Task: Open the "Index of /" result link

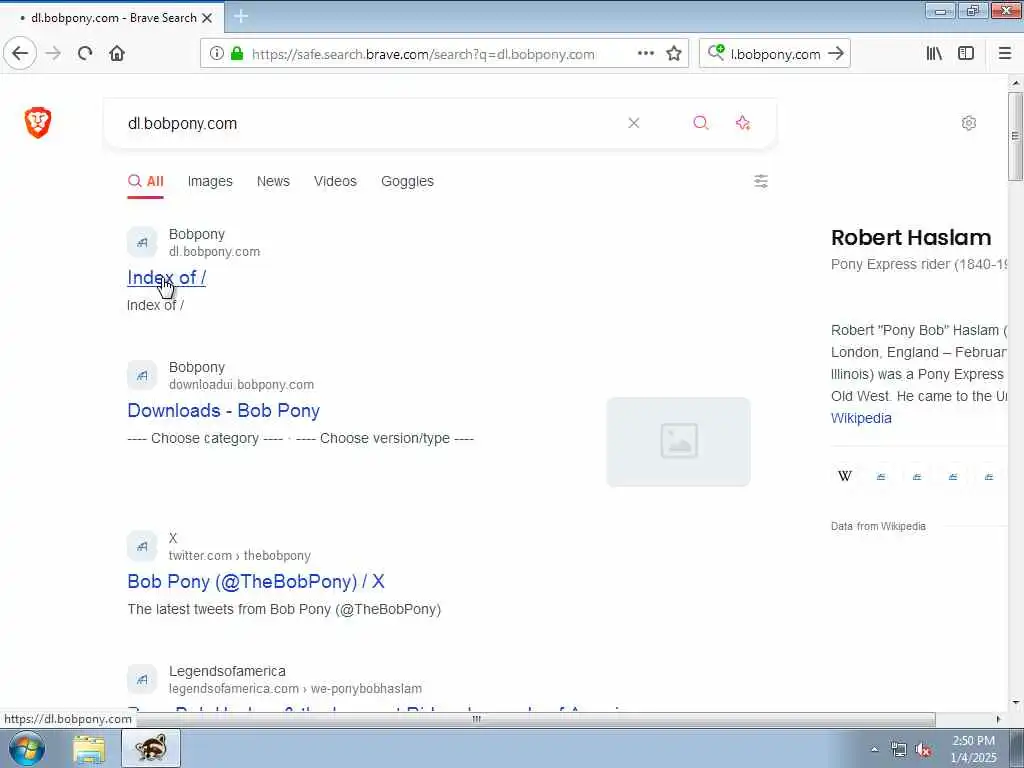Action: coord(167,278)
